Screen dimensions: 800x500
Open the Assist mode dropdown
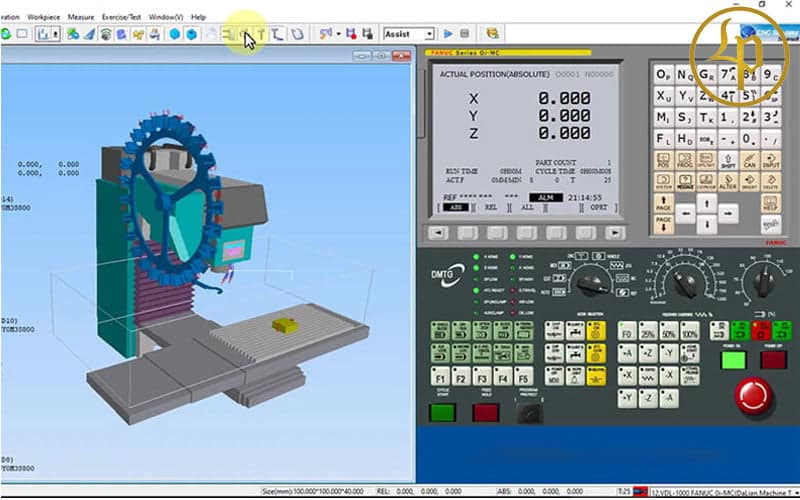tap(429, 34)
